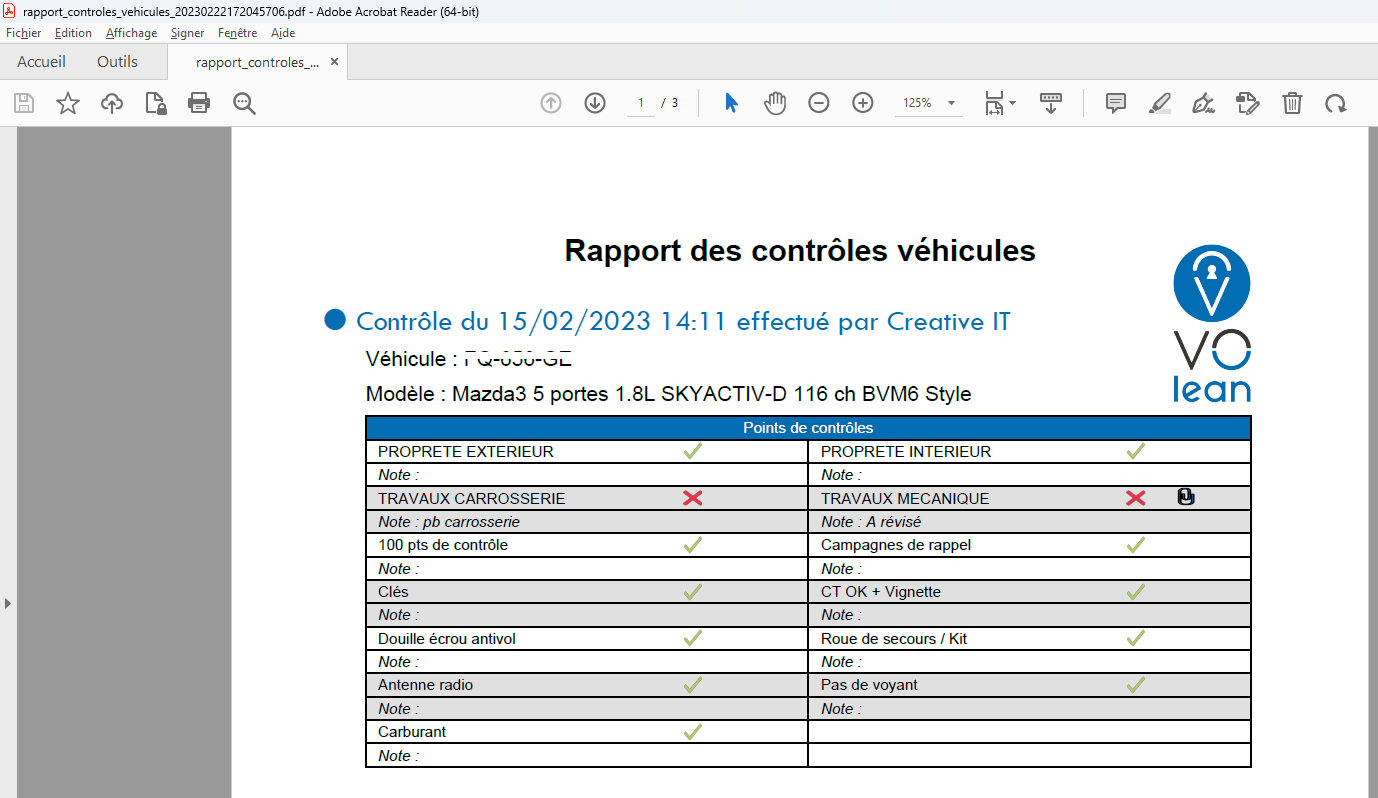Expand the left navigation pane arrow
Screen dimensions: 1378x798
[8, 603]
